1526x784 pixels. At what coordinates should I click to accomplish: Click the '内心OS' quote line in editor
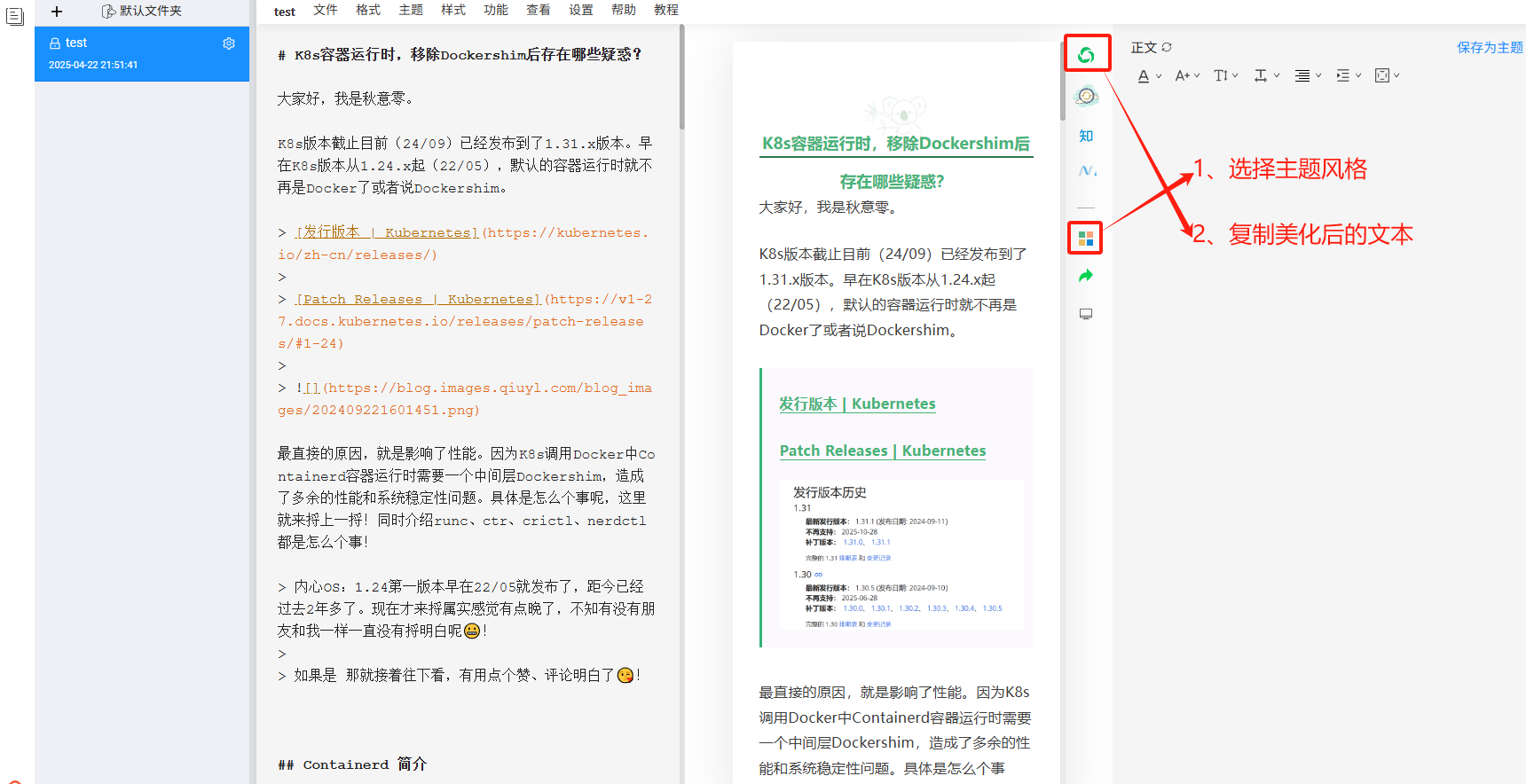click(467, 608)
